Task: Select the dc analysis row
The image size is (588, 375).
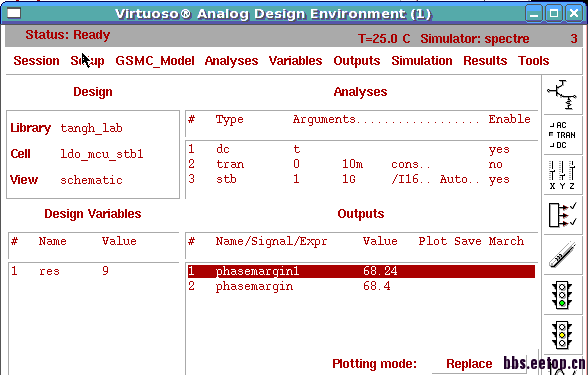Action: pyautogui.click(x=362, y=149)
